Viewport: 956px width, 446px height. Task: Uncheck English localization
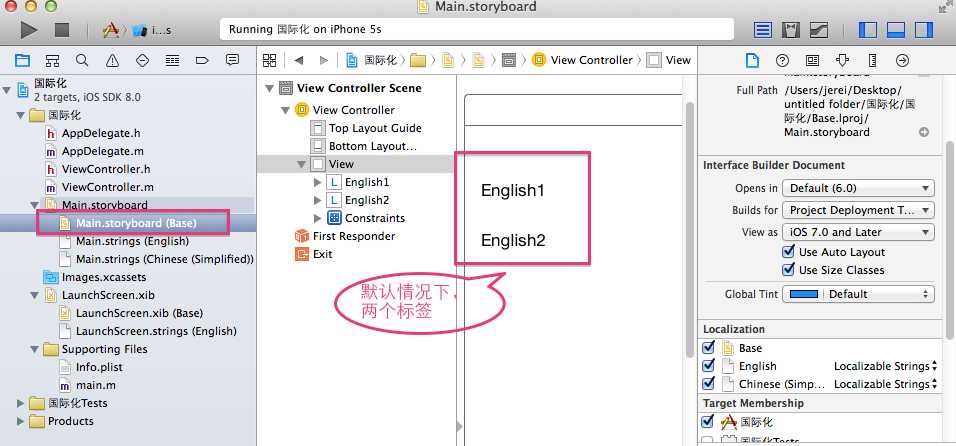[x=708, y=366]
